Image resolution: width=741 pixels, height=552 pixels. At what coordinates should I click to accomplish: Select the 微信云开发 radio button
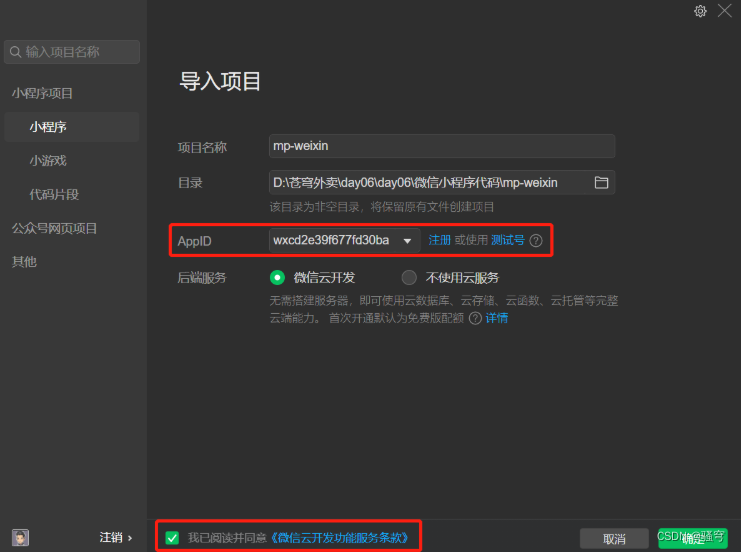(277, 277)
